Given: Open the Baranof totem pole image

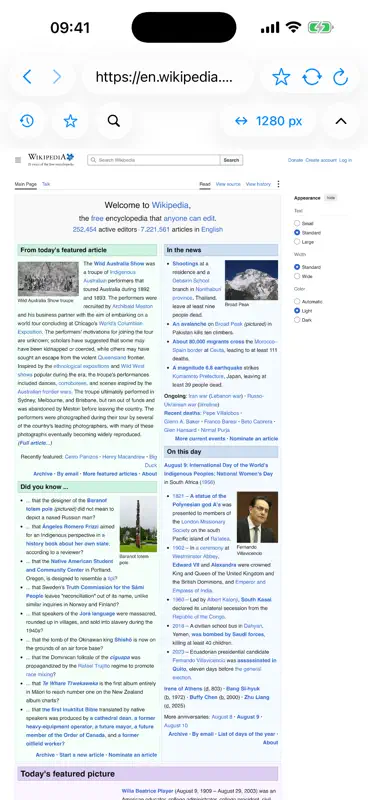Looking at the screenshot, I should [x=138, y=524].
